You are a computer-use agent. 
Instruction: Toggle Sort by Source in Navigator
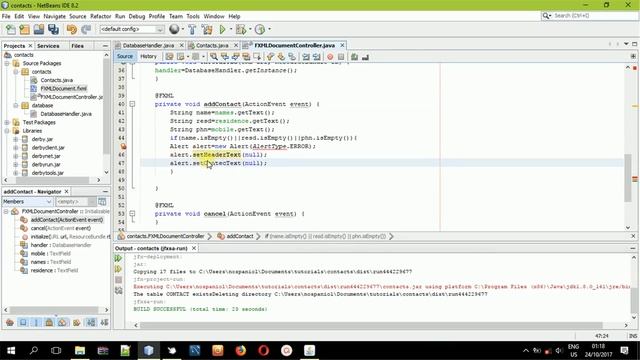coord(104,322)
